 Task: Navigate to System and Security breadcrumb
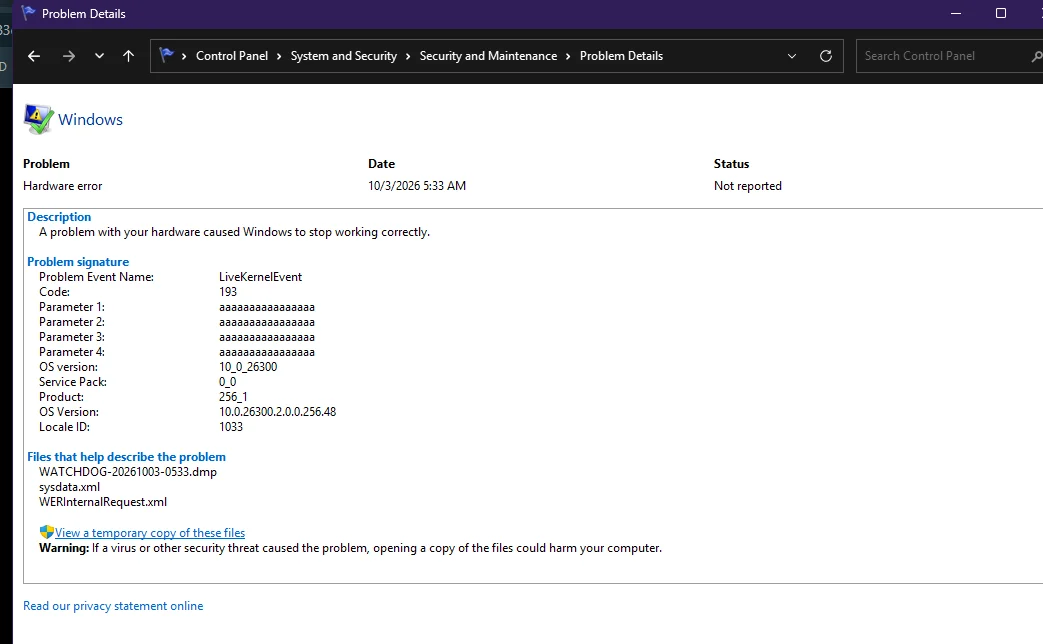343,56
